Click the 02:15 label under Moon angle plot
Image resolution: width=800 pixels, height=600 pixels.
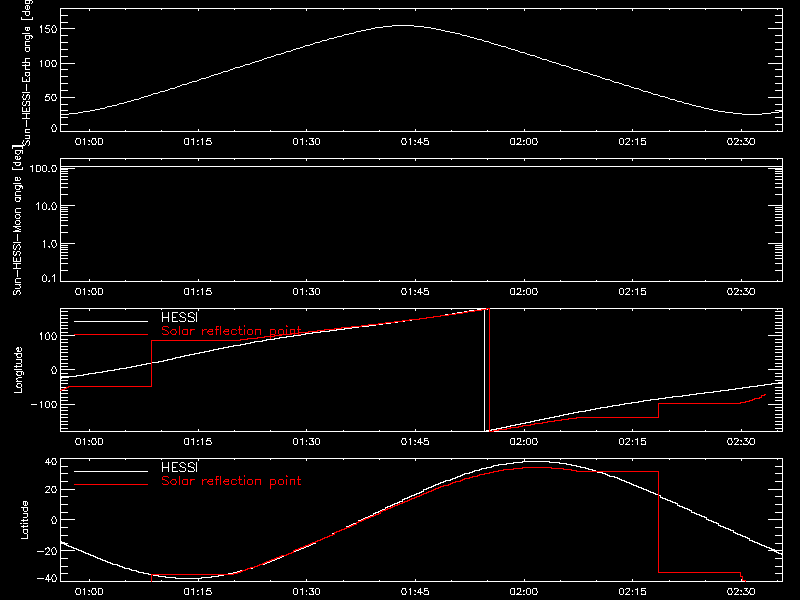point(632,291)
